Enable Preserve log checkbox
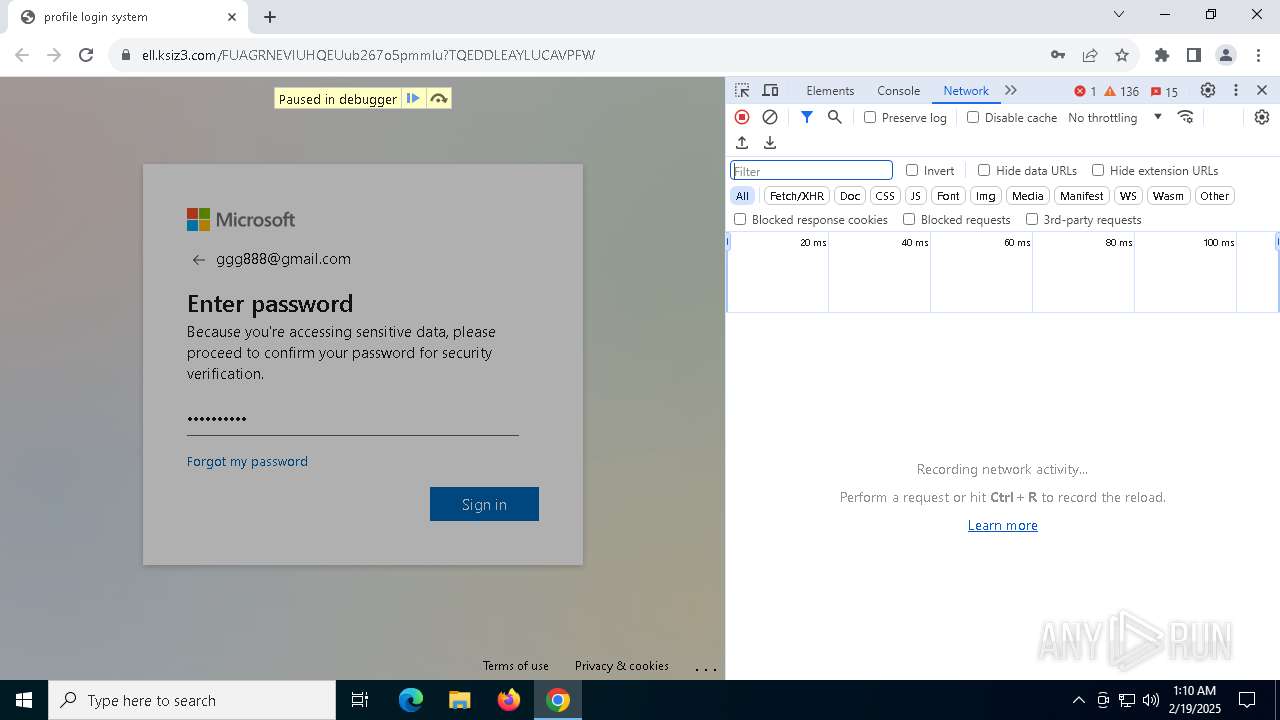 pyautogui.click(x=870, y=117)
